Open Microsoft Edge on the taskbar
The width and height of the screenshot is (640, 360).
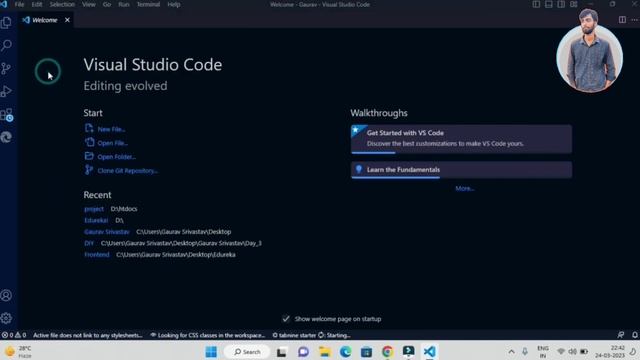[345, 351]
